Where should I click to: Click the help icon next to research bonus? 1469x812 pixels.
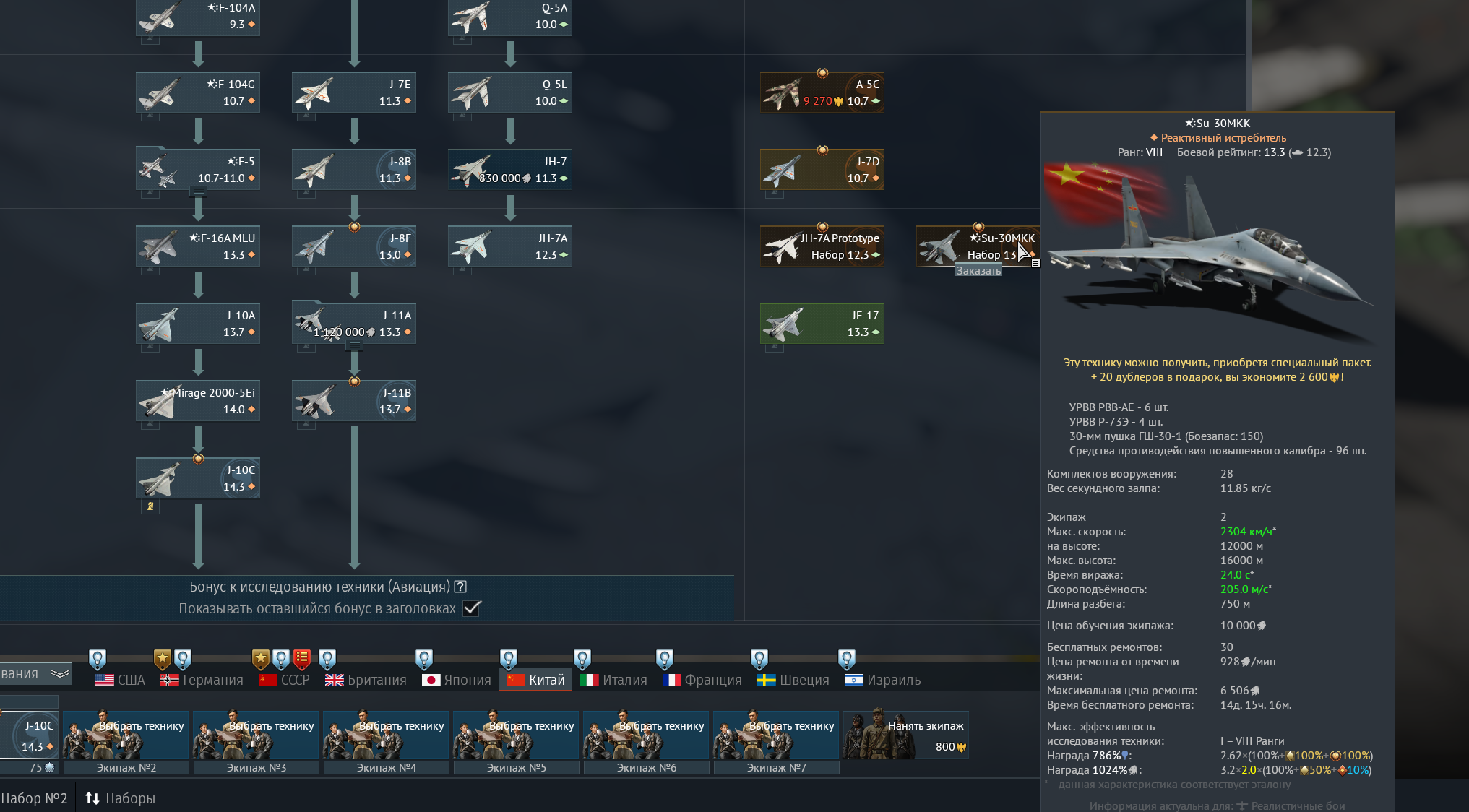pyautogui.click(x=460, y=587)
